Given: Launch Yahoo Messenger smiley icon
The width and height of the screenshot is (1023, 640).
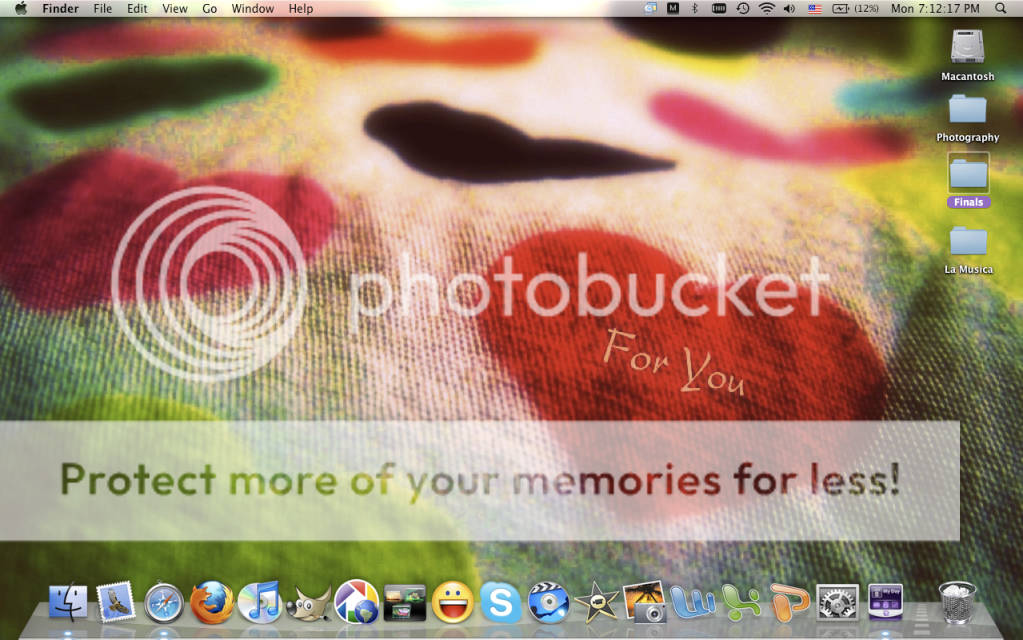Looking at the screenshot, I should pos(452,602).
